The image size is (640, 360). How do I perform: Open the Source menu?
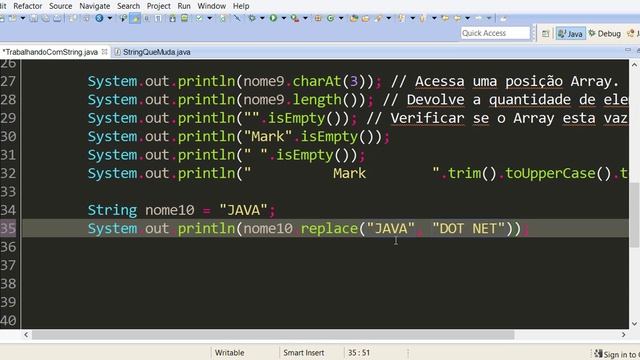tap(60, 6)
